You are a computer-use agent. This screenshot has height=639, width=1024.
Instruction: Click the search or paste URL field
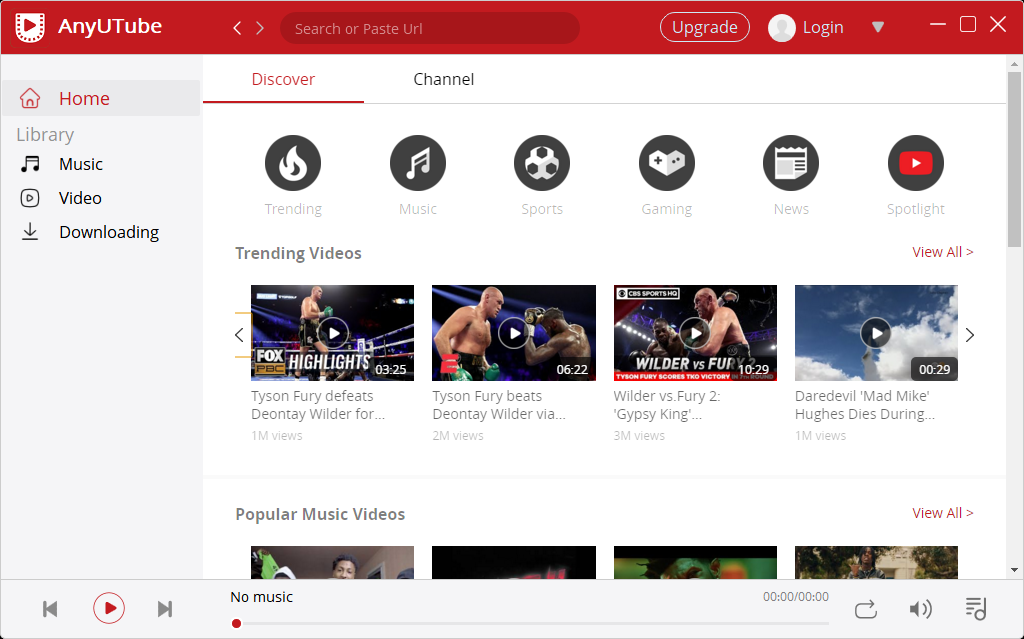430,28
